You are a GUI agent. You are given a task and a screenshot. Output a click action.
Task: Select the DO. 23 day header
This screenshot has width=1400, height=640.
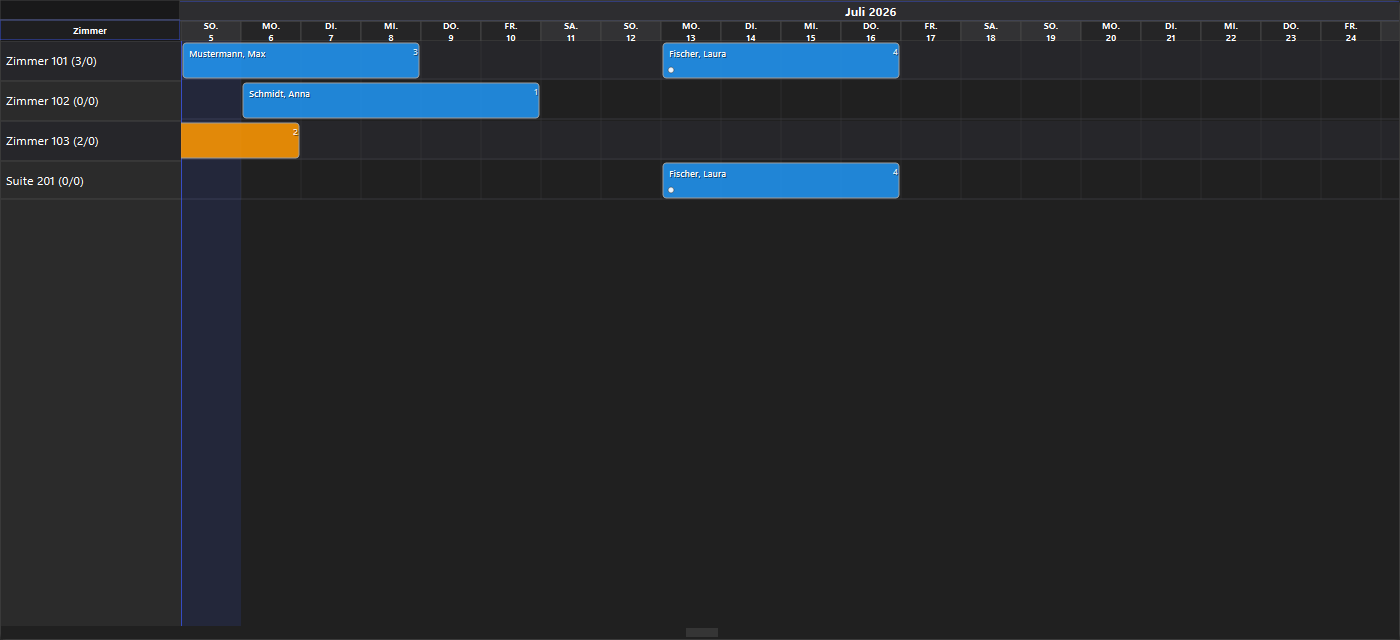click(x=1291, y=31)
